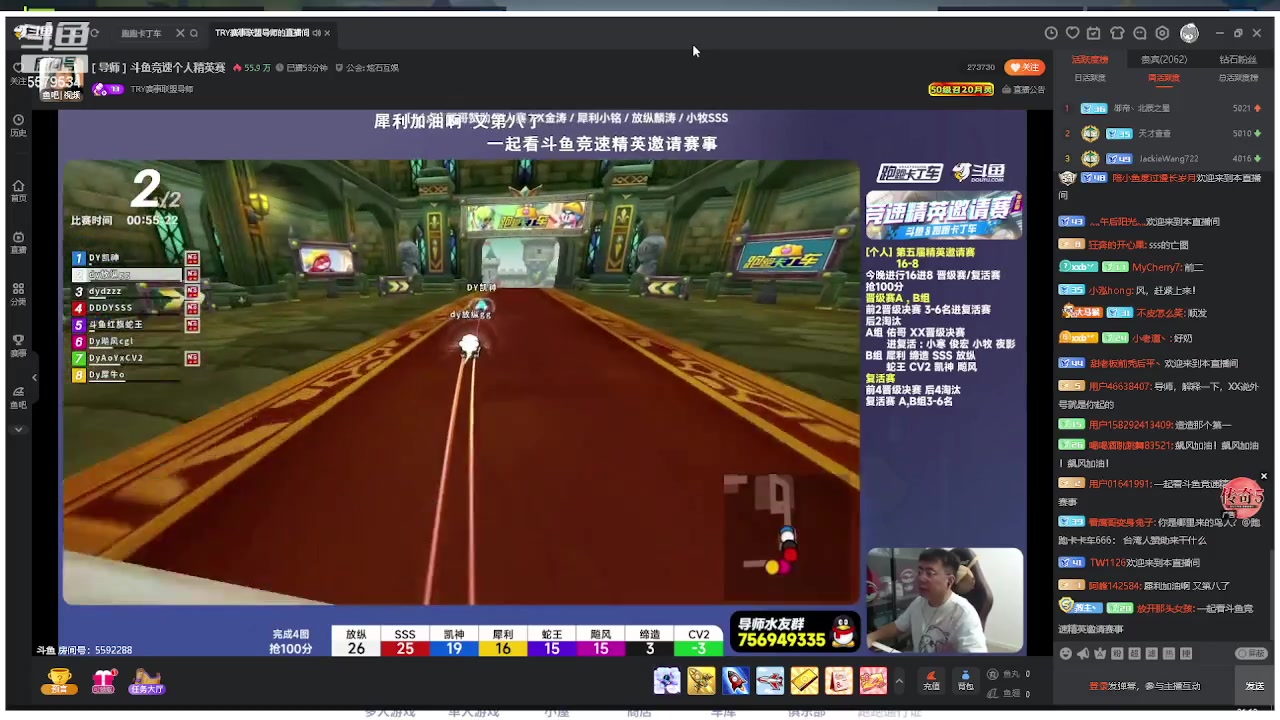Open watch history clock icon in title bar
Image resolution: width=1280 pixels, height=720 pixels.
[x=1051, y=33]
